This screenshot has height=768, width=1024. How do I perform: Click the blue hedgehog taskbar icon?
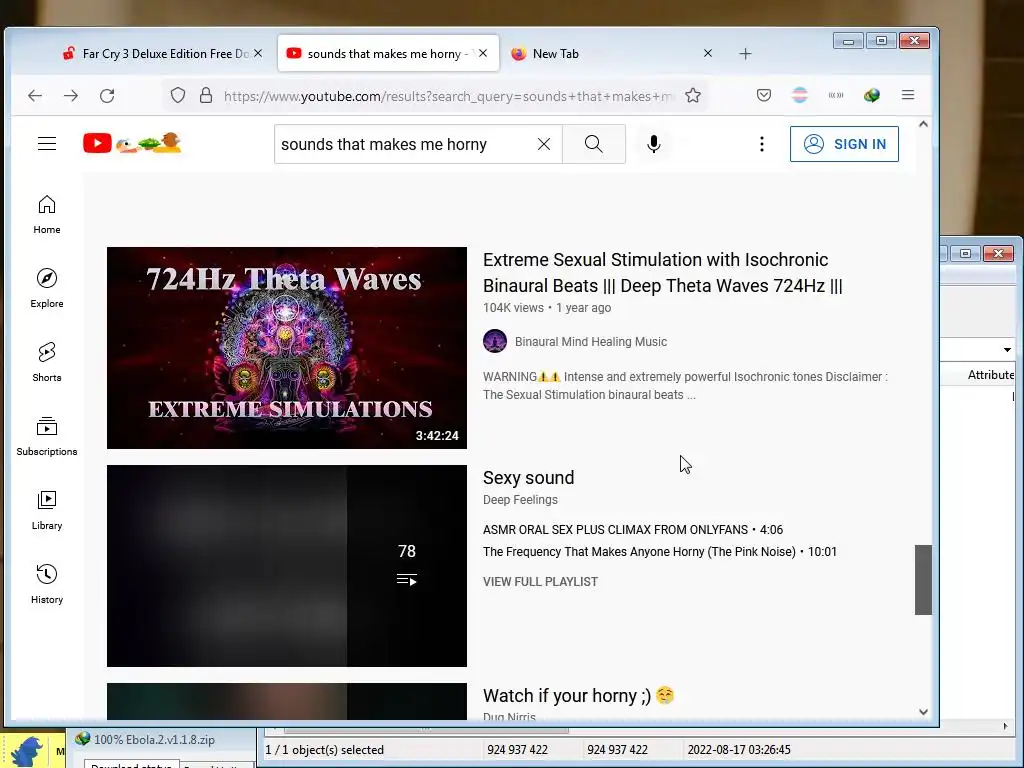(27, 751)
